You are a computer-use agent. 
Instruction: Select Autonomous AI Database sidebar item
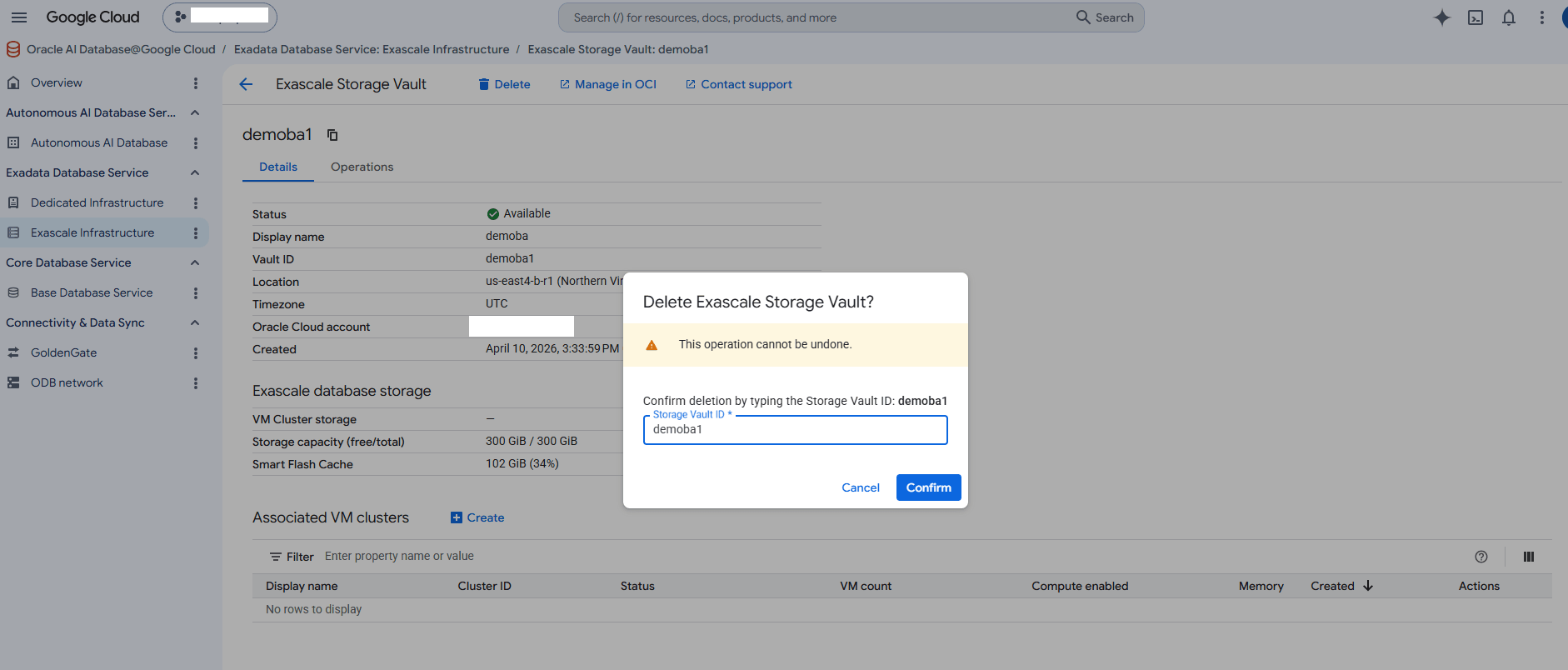pyautogui.click(x=99, y=142)
